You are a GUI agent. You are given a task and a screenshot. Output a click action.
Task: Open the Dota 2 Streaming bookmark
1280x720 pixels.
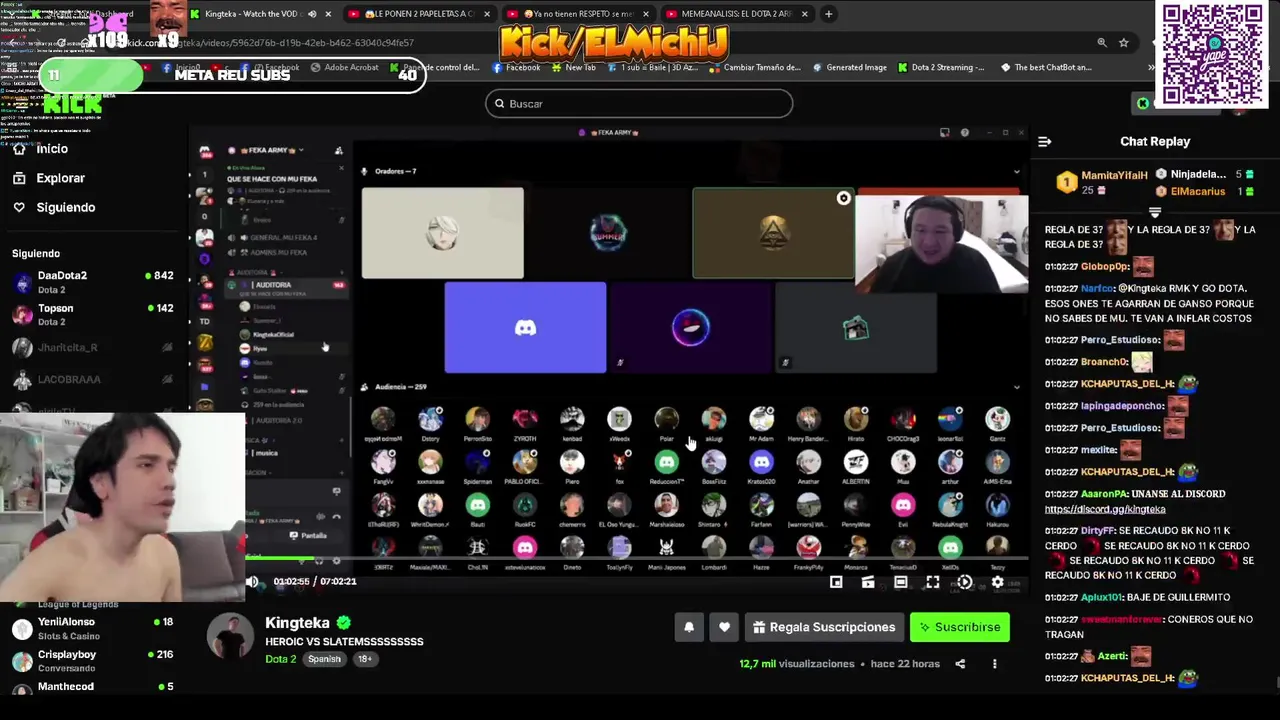[x=942, y=67]
